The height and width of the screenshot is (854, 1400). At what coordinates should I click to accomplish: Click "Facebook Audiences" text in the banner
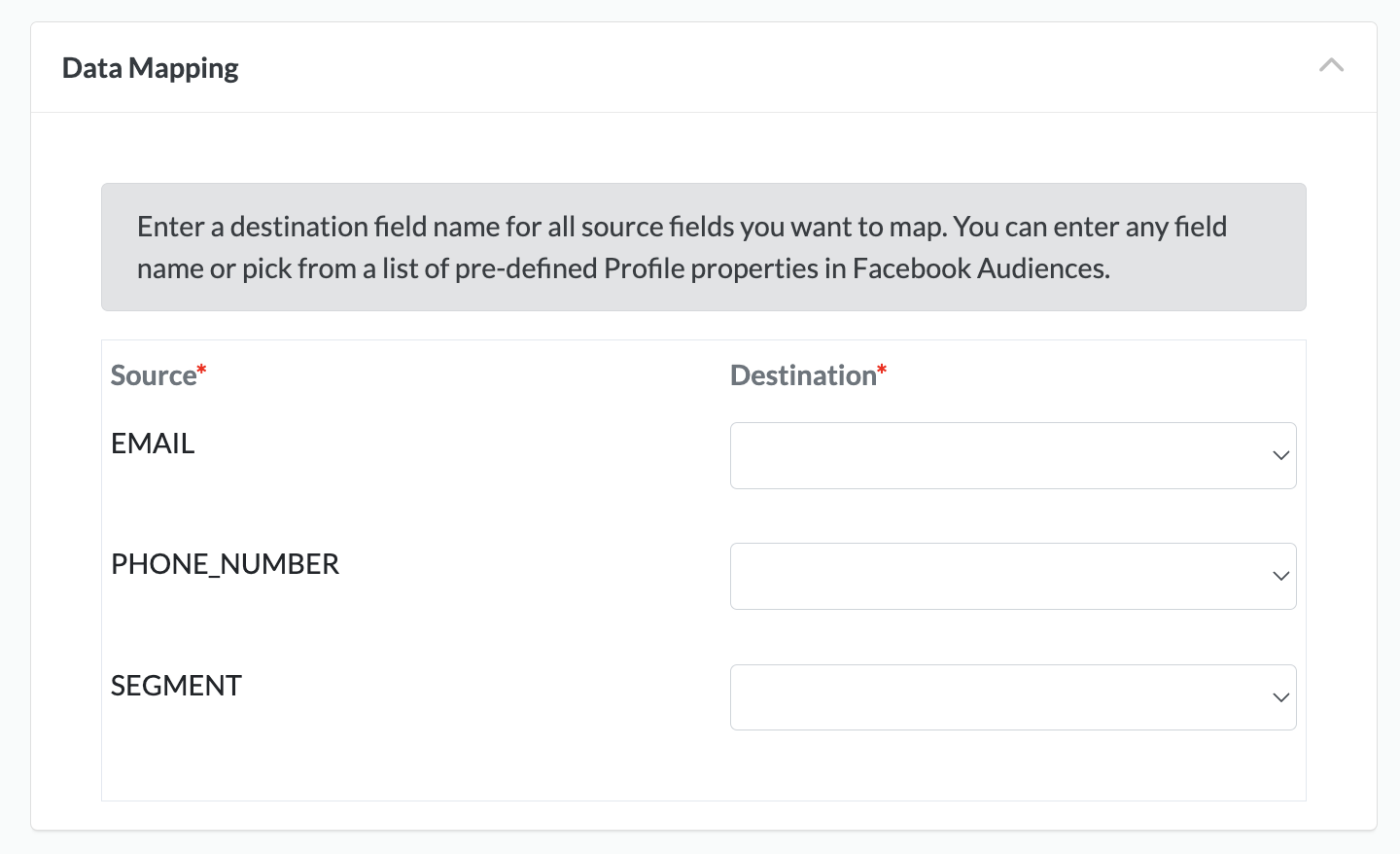click(980, 269)
